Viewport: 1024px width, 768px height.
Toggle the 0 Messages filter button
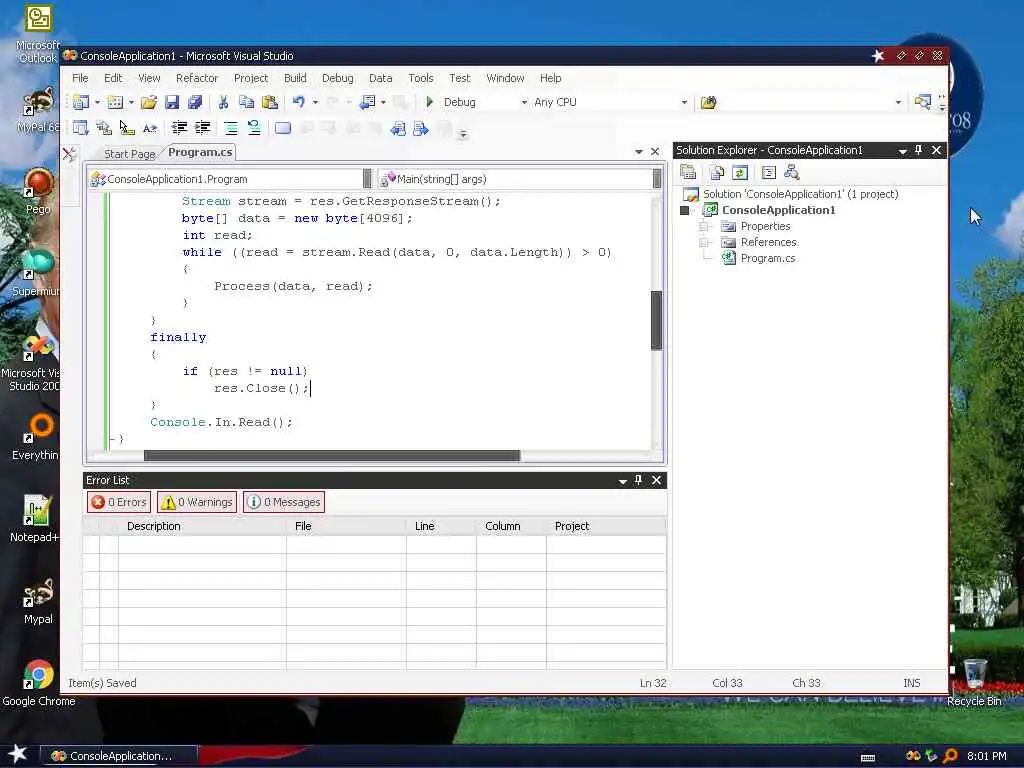click(x=284, y=502)
